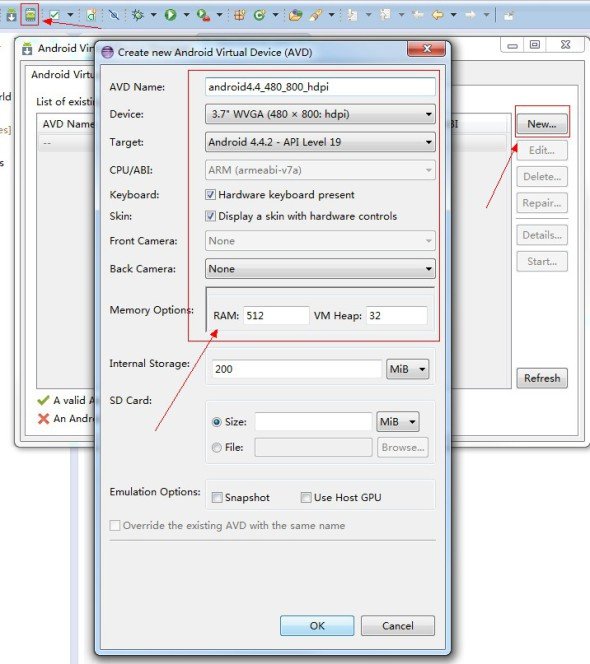590x664 pixels.
Task: Run Android Lint check toolbar icon
Action: 54,15
